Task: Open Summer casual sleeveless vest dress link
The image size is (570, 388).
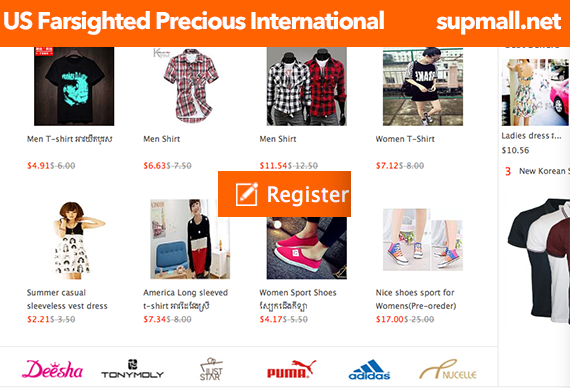Action: tap(67, 299)
